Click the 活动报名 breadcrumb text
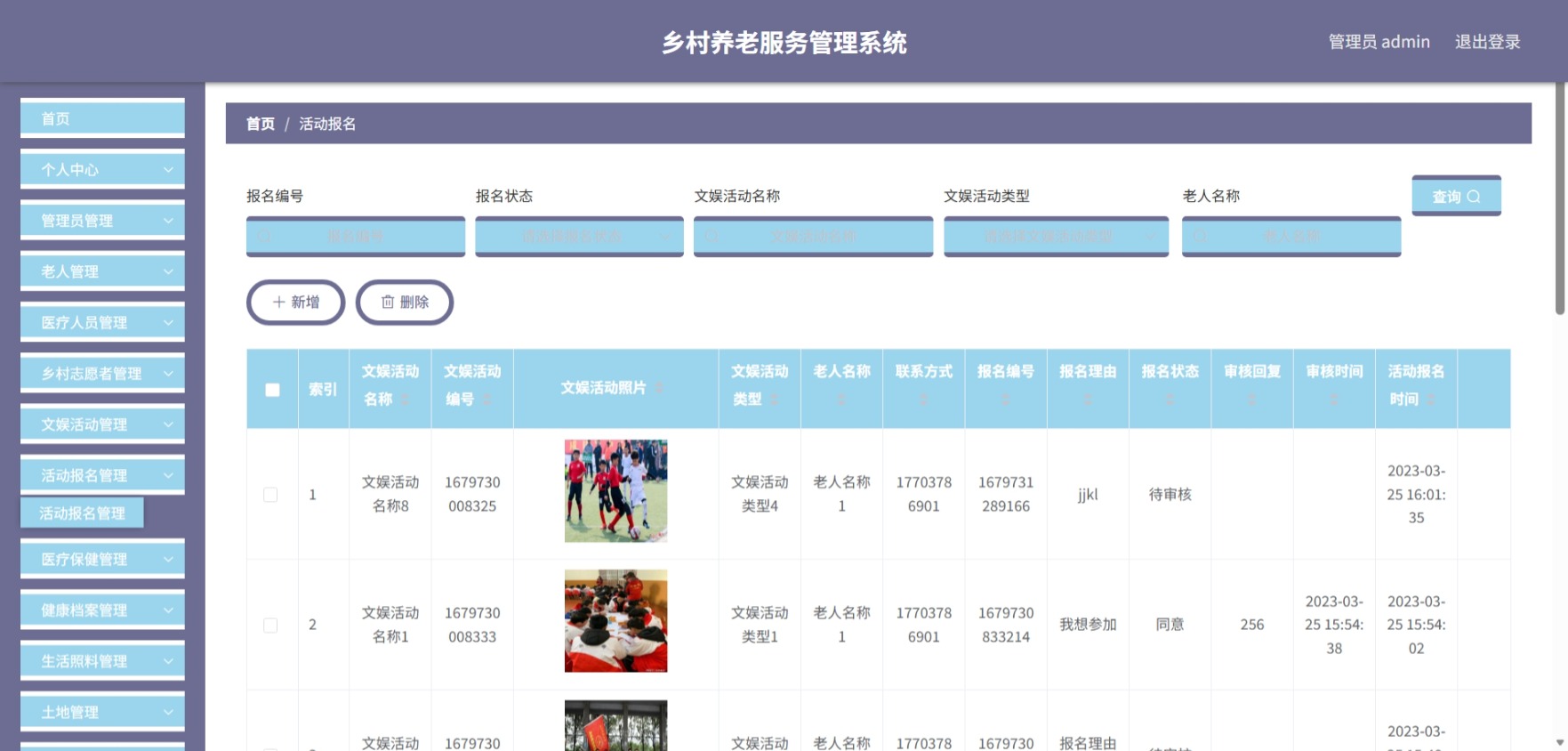The height and width of the screenshot is (751, 1568). point(327,124)
